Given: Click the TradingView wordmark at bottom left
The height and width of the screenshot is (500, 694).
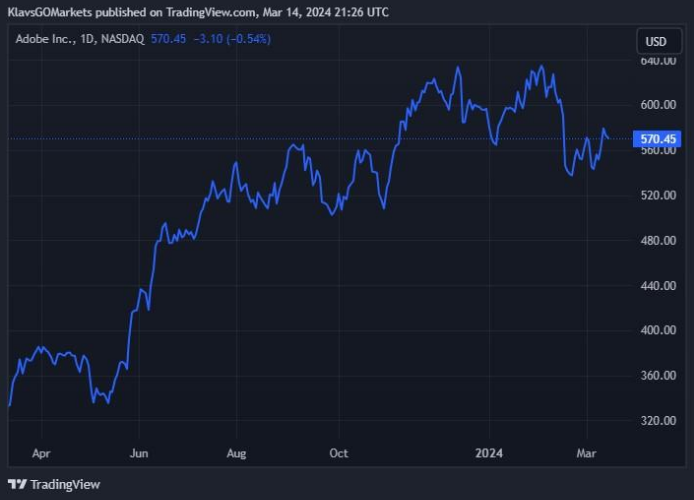Looking at the screenshot, I should point(65,484).
